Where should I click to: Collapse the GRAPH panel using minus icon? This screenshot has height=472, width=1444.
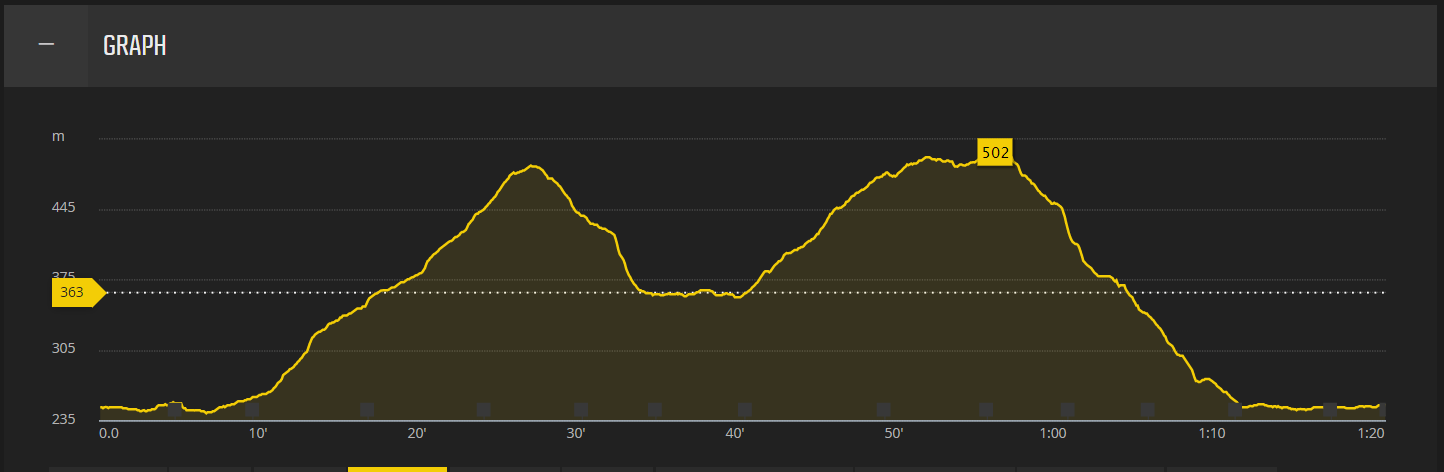coord(46,46)
